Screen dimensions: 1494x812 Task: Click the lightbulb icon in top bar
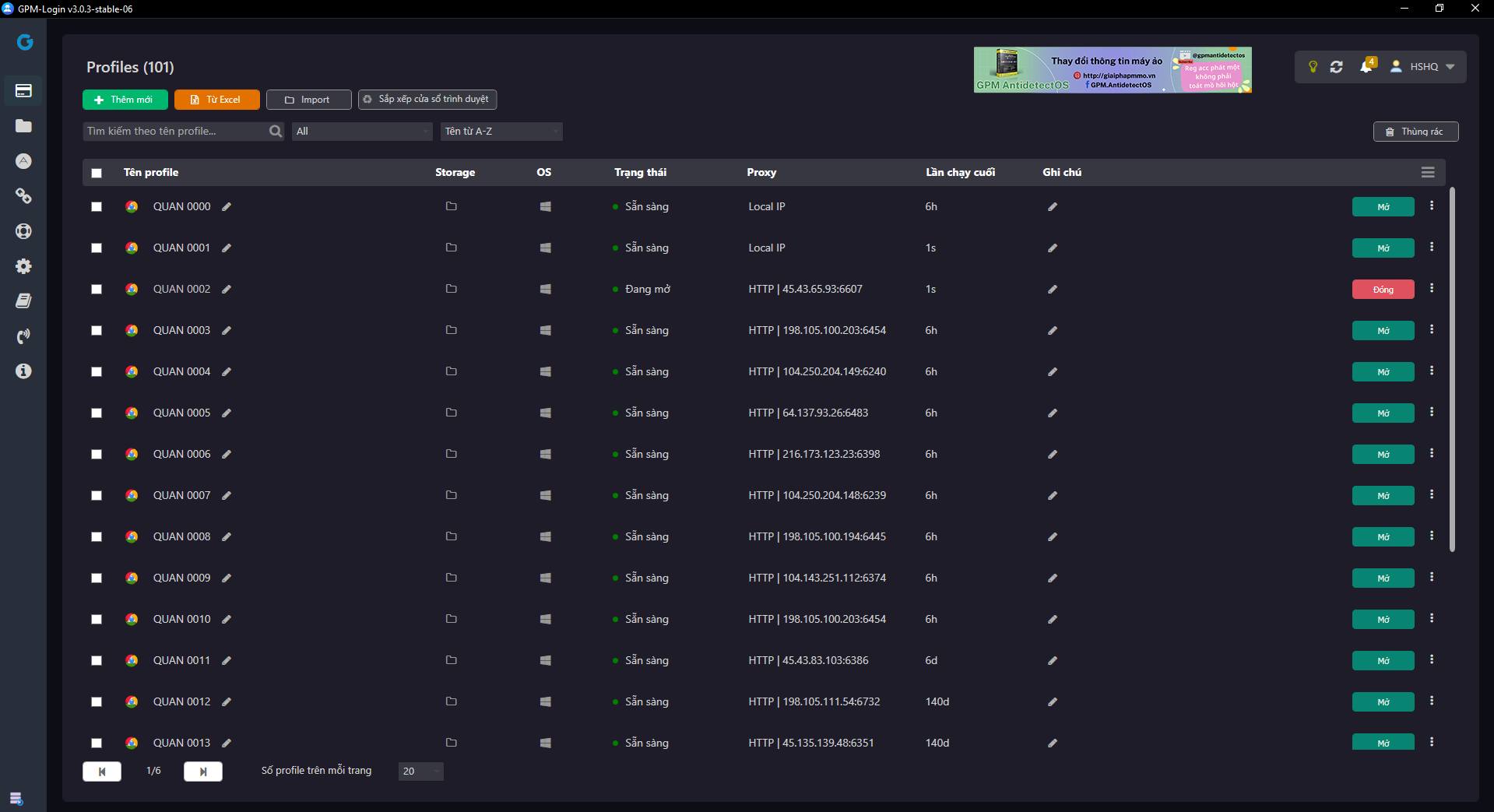tap(1313, 67)
